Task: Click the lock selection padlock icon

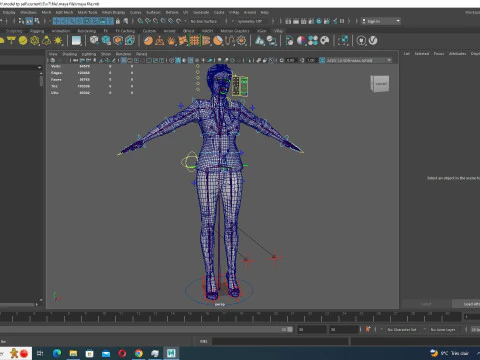Action: [118, 21]
